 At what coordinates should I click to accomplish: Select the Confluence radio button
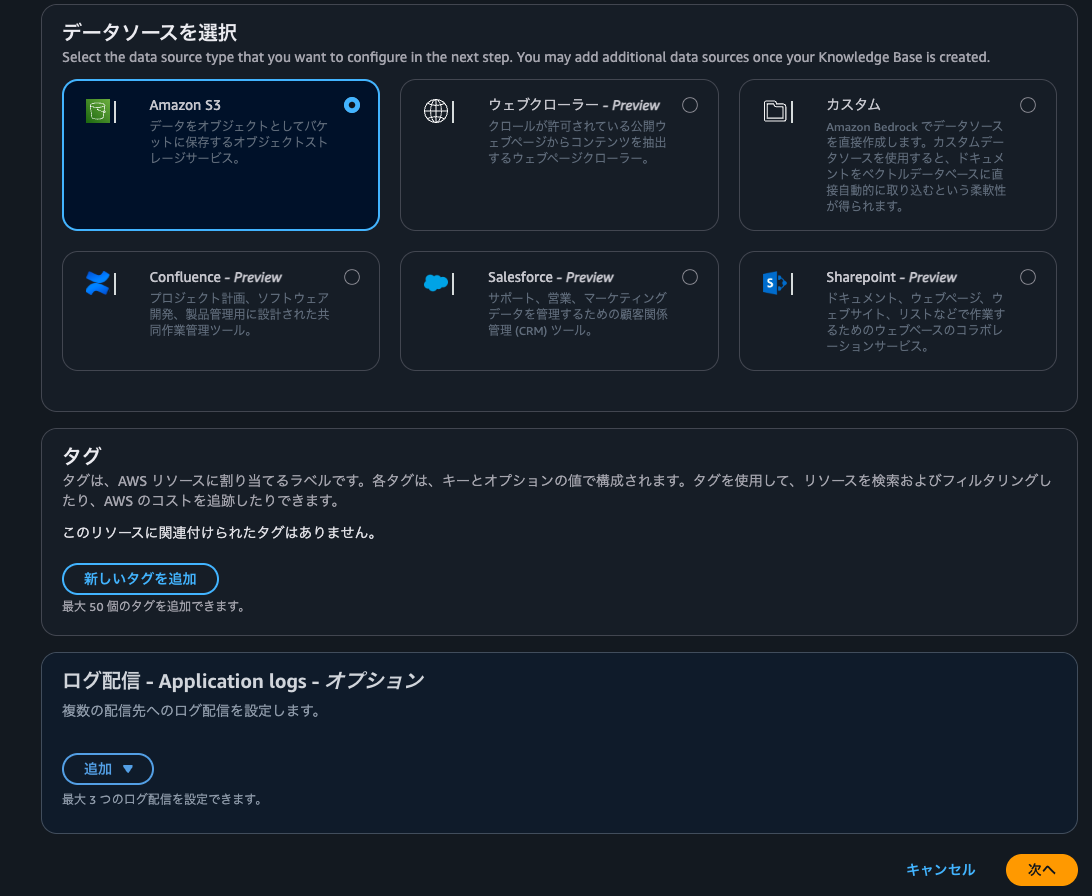pyautogui.click(x=352, y=277)
